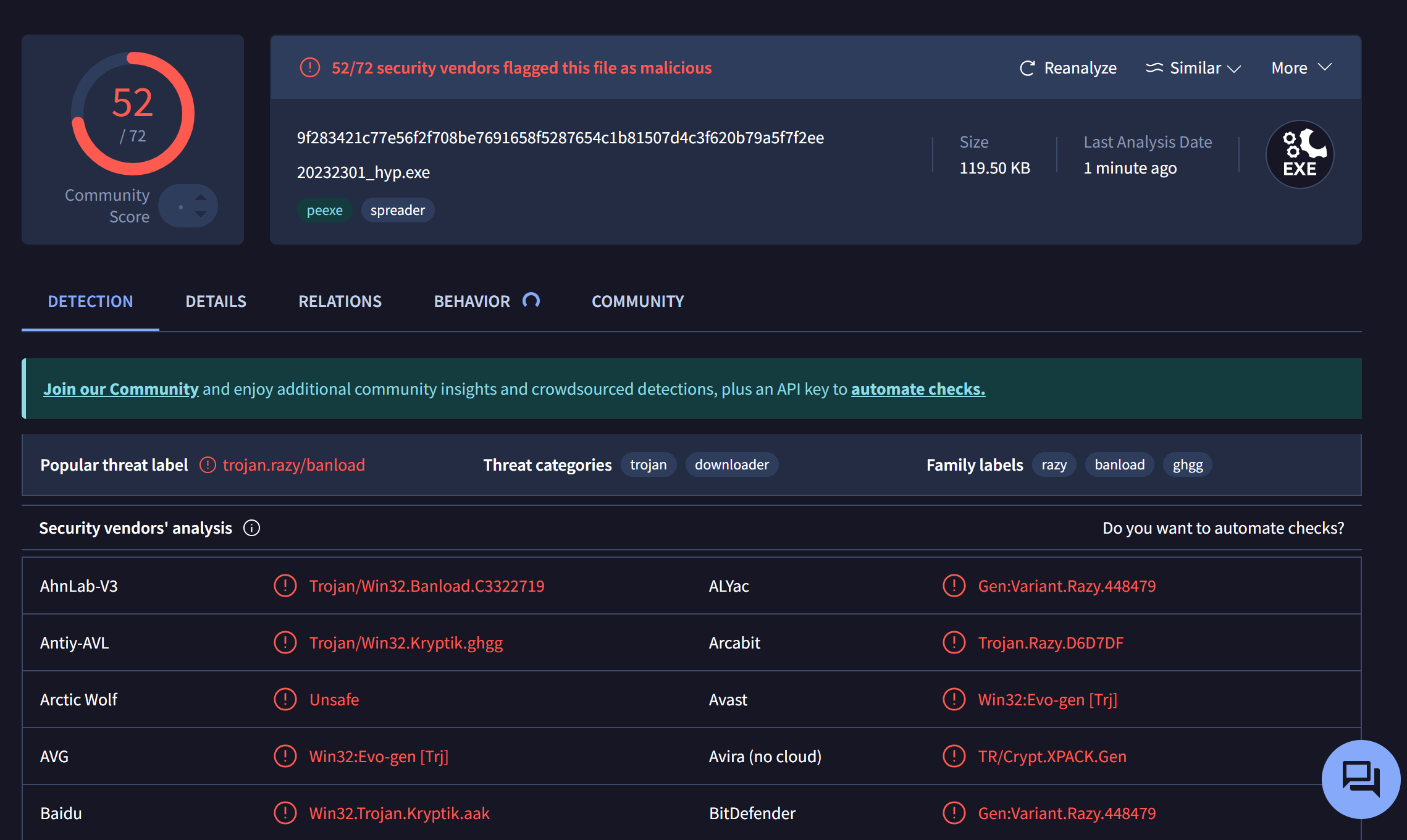
Task: Click warning icon next to trojan.razy/banload
Action: [x=208, y=465]
